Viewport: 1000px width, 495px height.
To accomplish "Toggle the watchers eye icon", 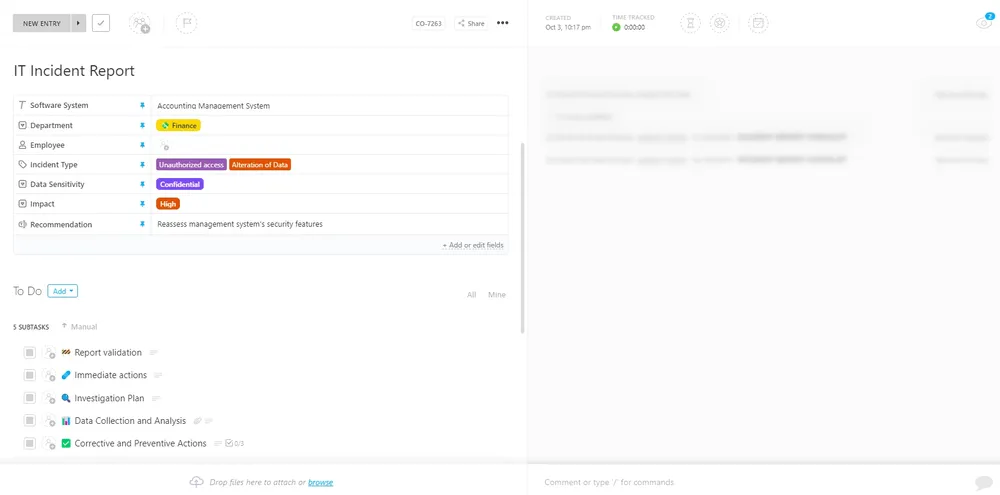I will click(984, 22).
